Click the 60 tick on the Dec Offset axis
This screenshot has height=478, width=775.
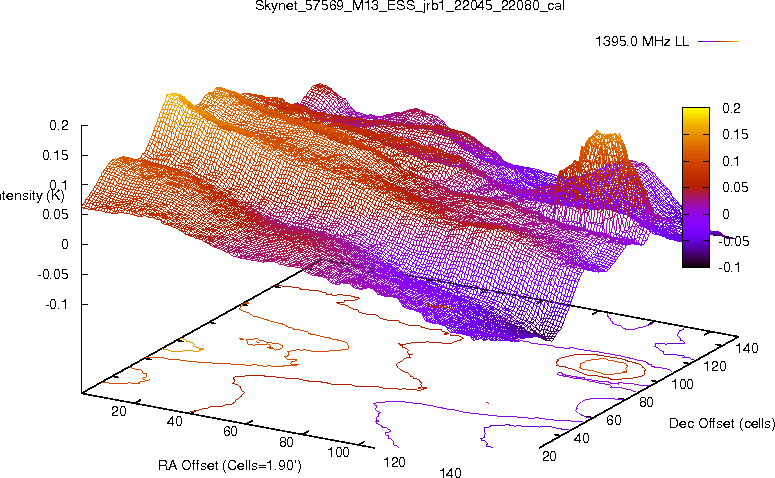613,420
